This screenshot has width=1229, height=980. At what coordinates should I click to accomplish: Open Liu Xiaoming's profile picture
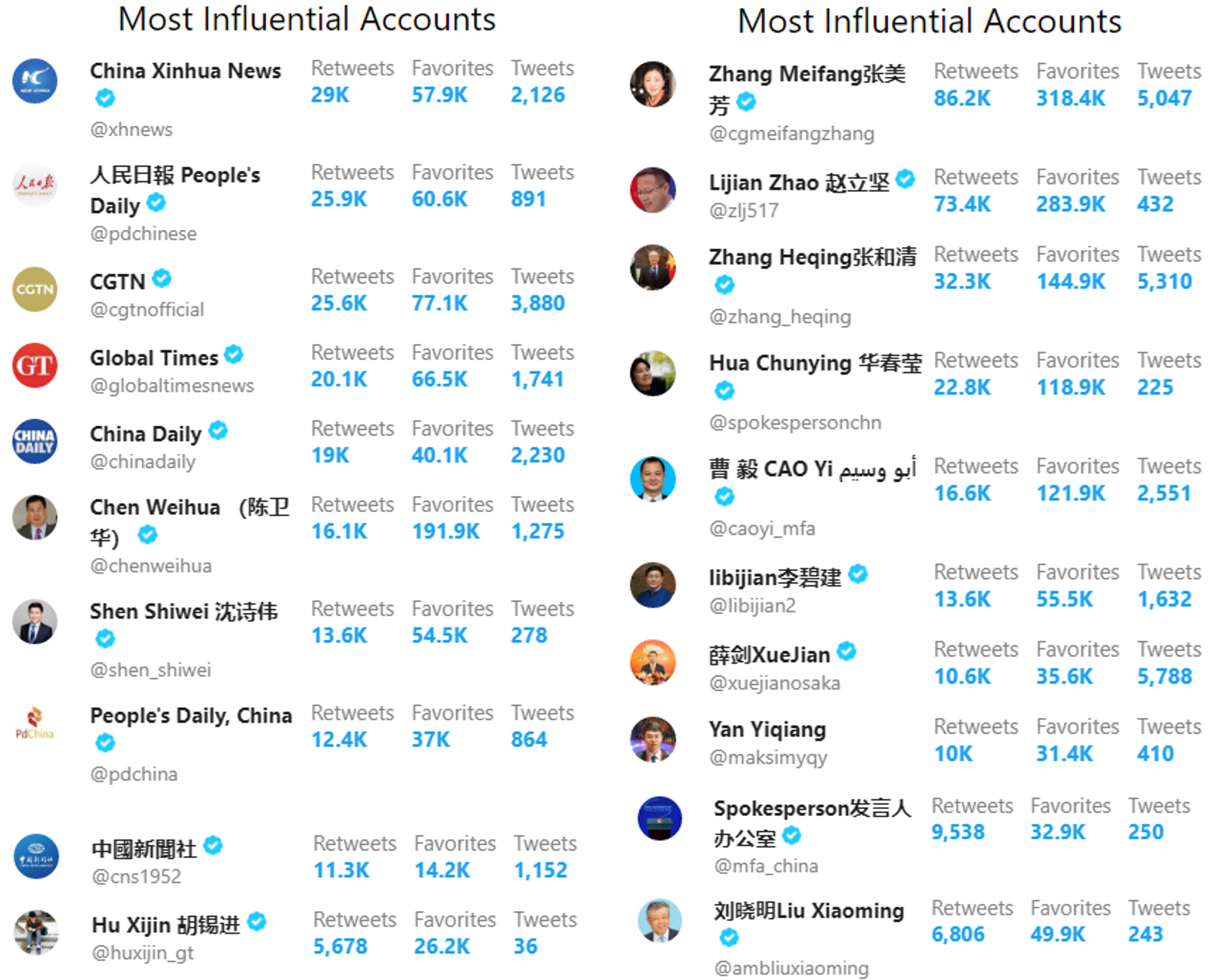tap(660, 921)
